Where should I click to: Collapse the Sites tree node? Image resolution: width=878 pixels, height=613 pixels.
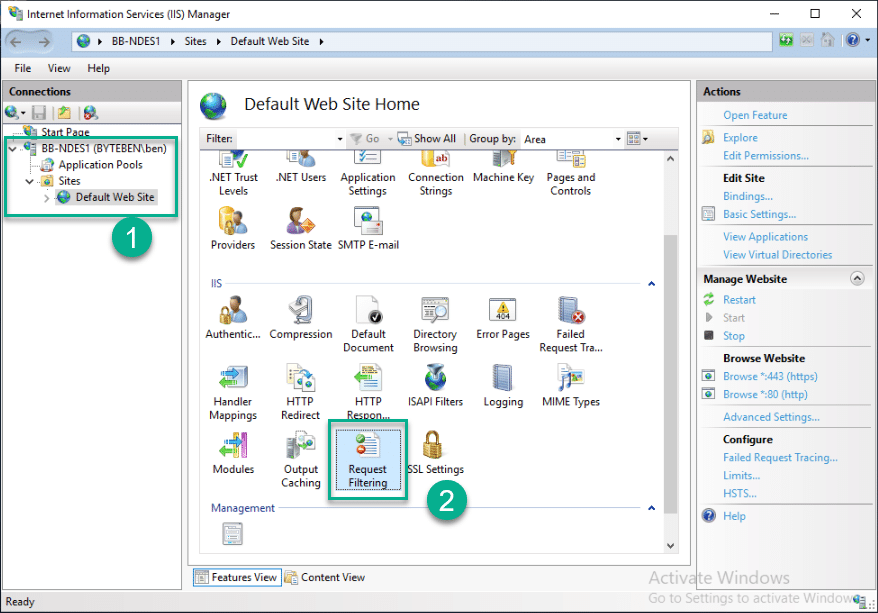(29, 181)
